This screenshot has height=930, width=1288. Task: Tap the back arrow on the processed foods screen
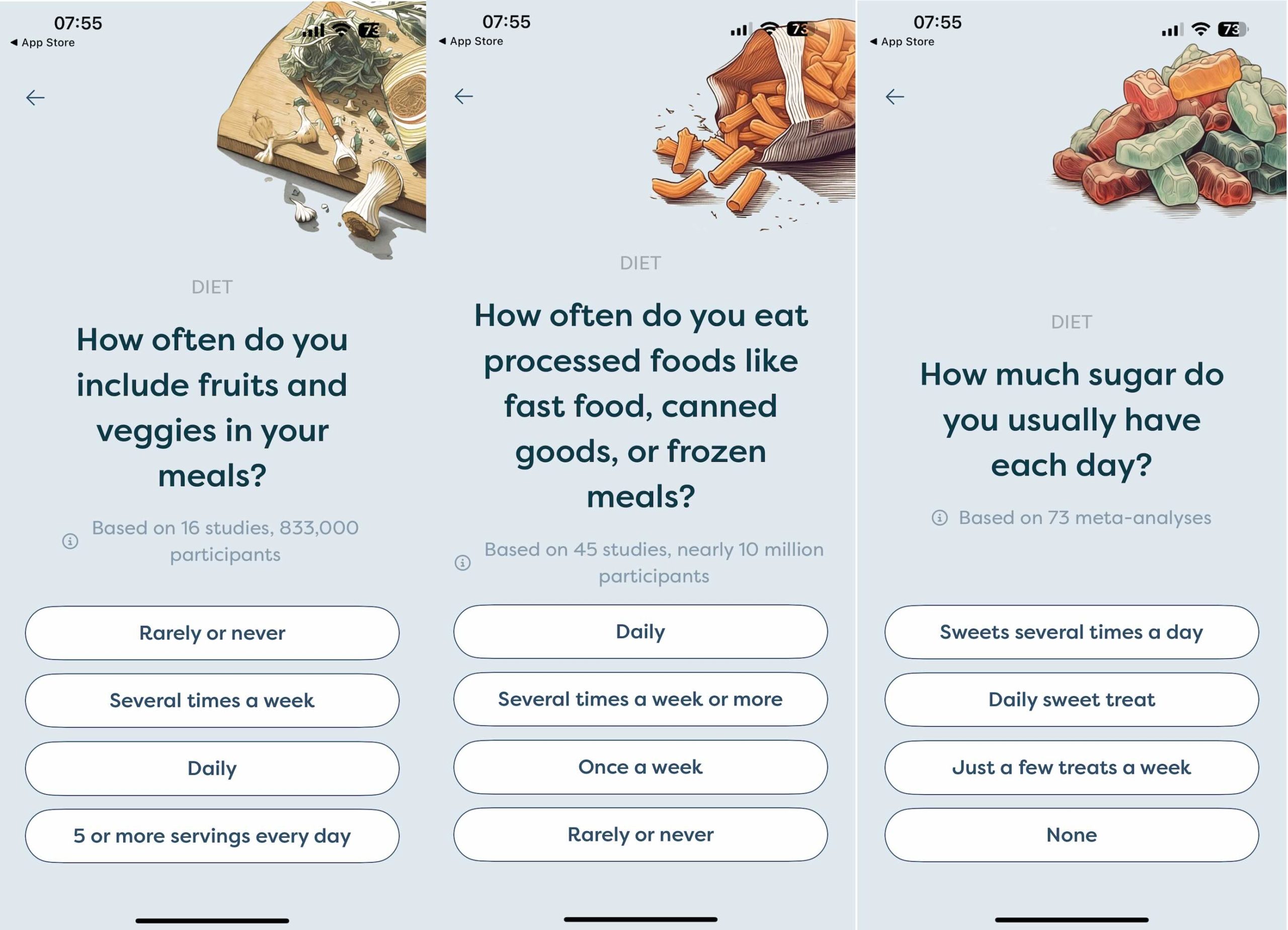pyautogui.click(x=464, y=97)
